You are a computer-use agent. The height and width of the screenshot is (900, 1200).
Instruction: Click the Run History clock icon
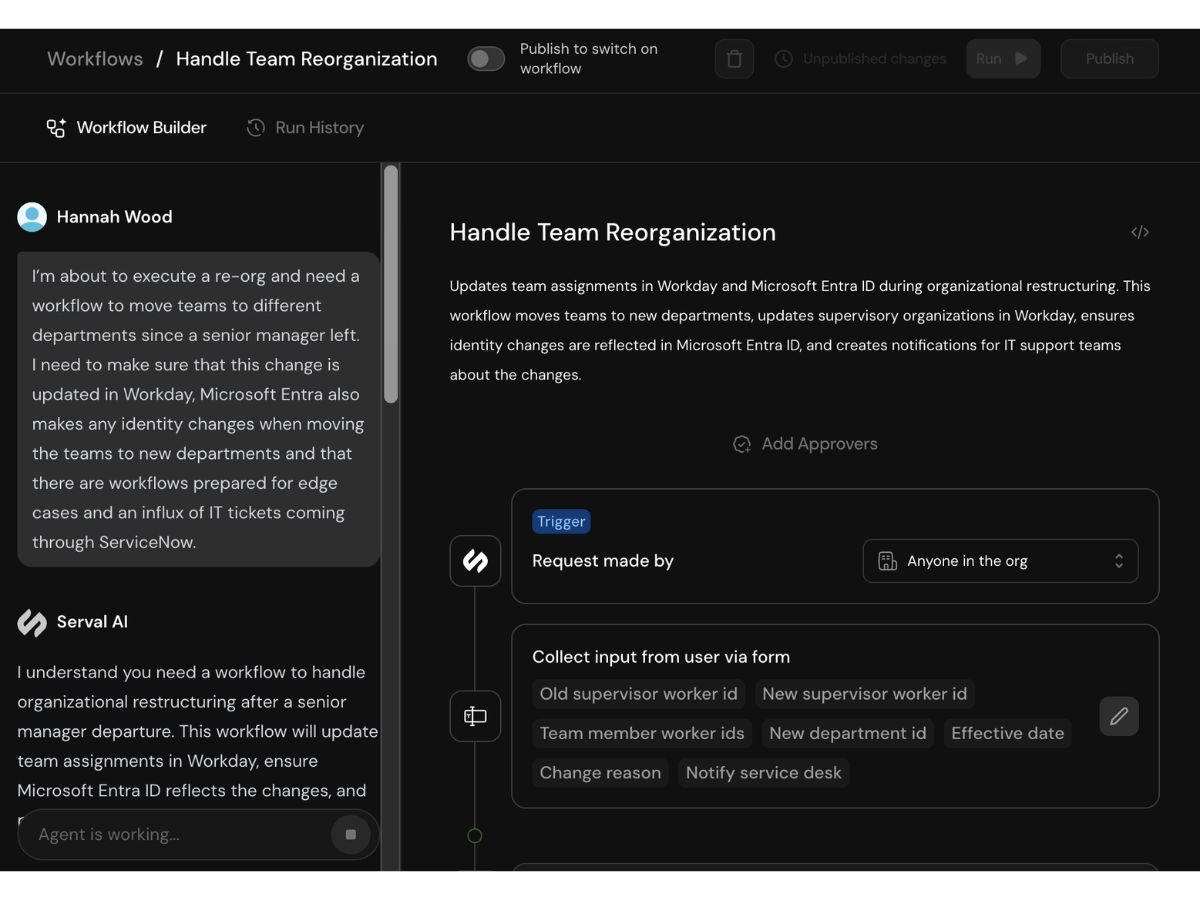pos(256,128)
